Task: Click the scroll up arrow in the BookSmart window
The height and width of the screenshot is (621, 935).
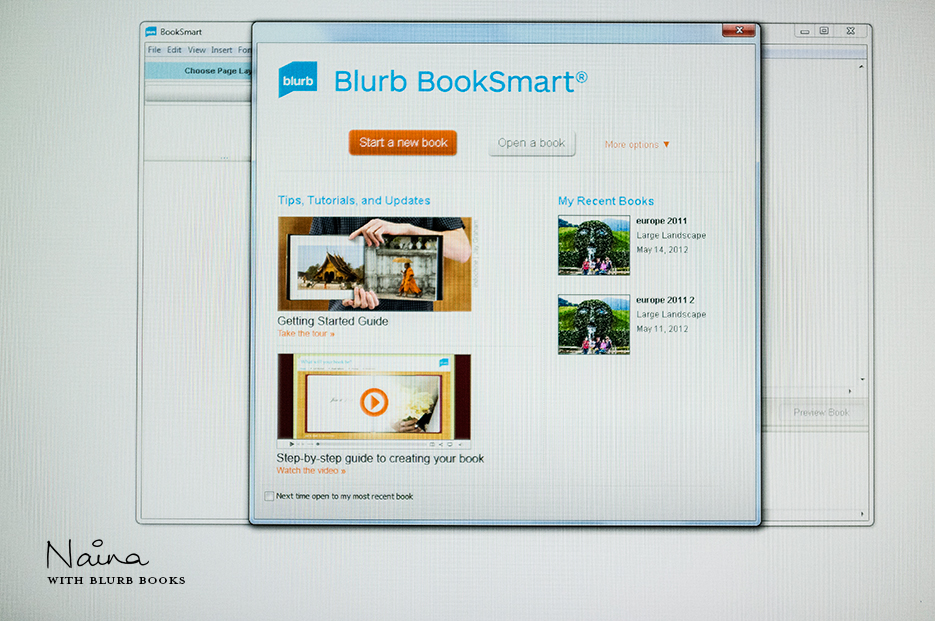Action: 861,67
